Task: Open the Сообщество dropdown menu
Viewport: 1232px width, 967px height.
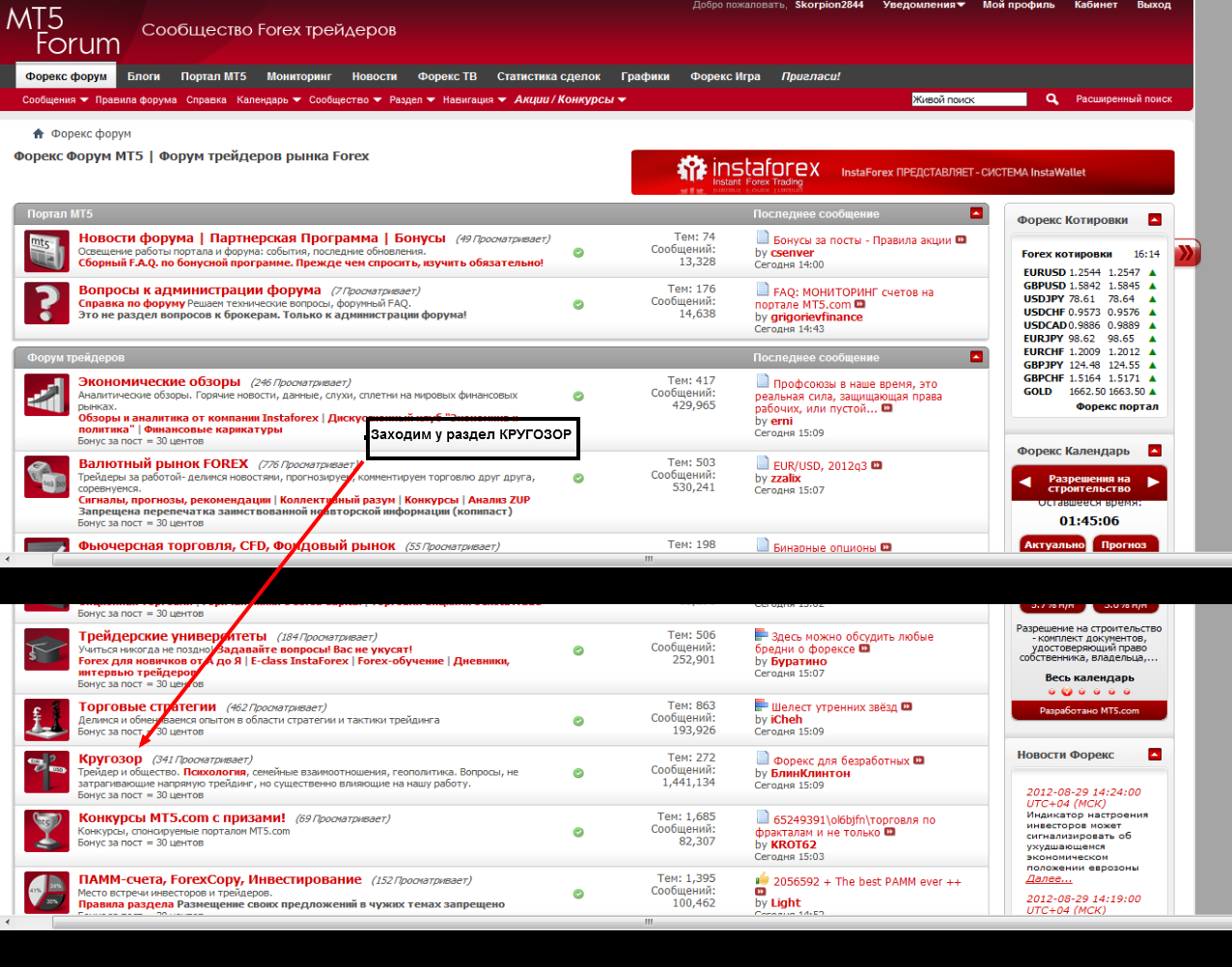Action: (x=345, y=99)
